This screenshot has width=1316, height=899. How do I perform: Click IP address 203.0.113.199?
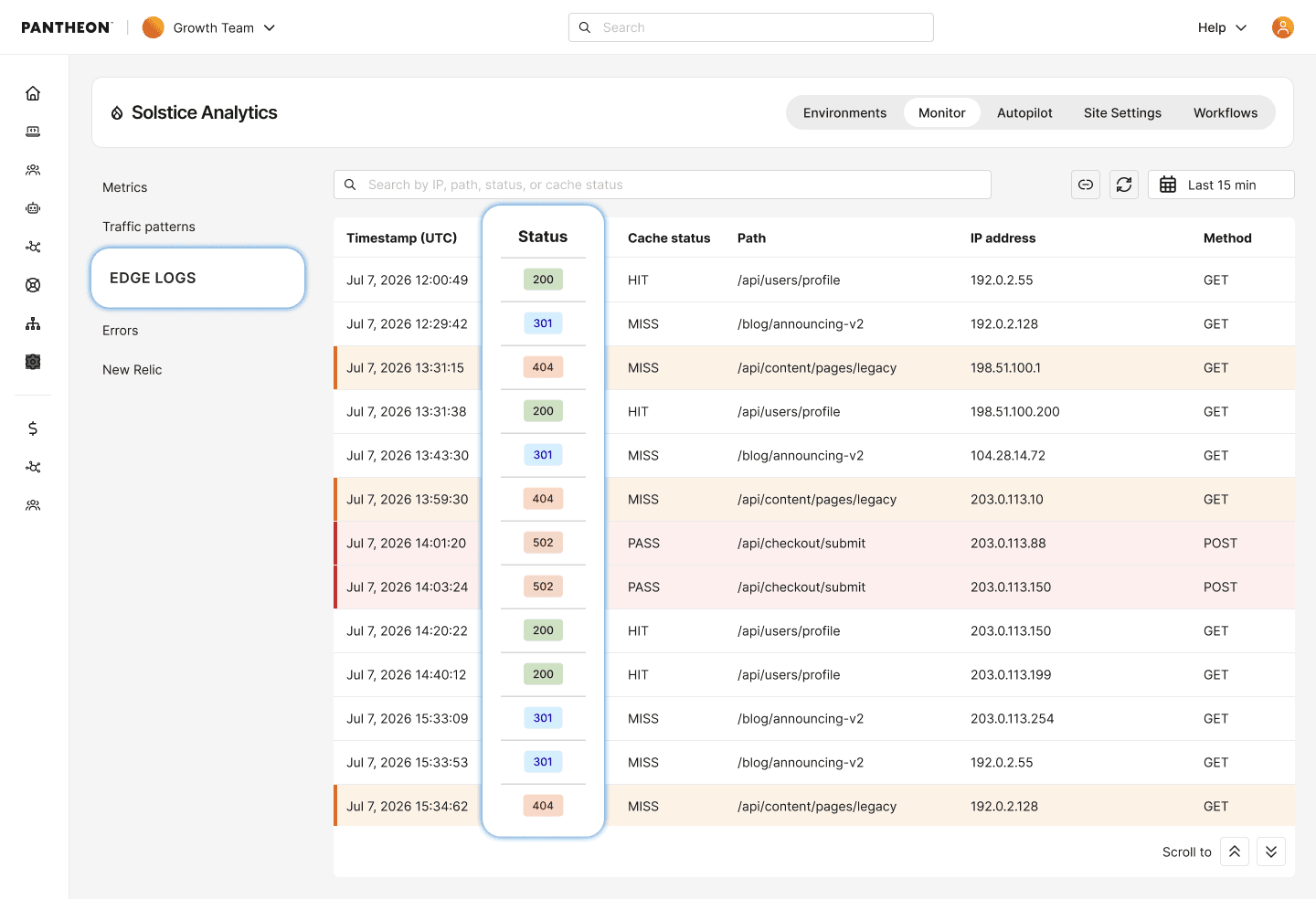(x=1011, y=675)
